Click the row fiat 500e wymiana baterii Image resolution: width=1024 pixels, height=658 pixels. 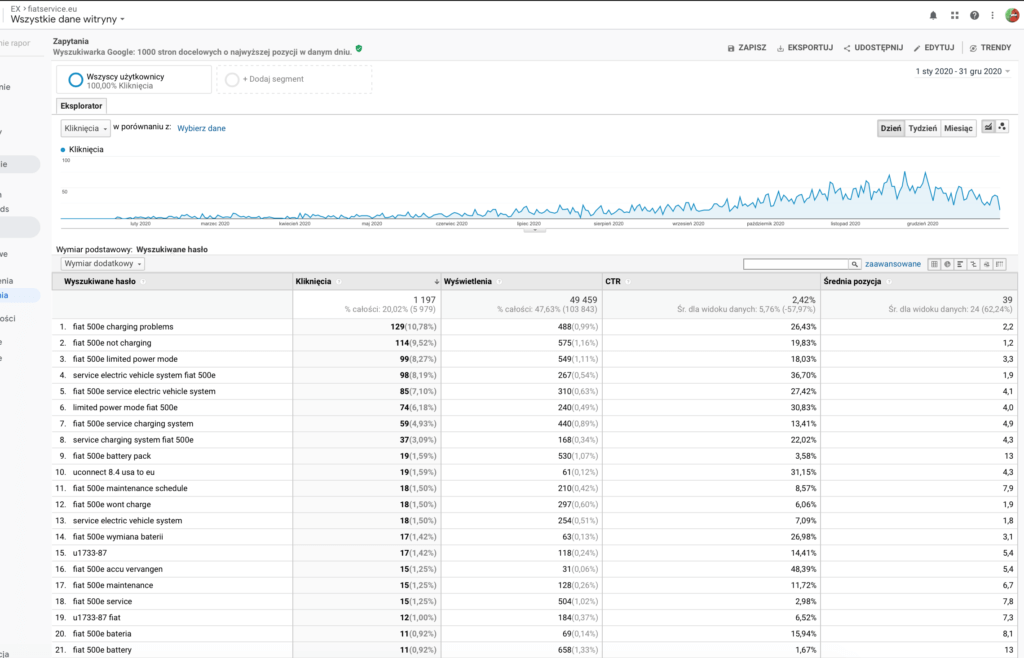coord(535,537)
